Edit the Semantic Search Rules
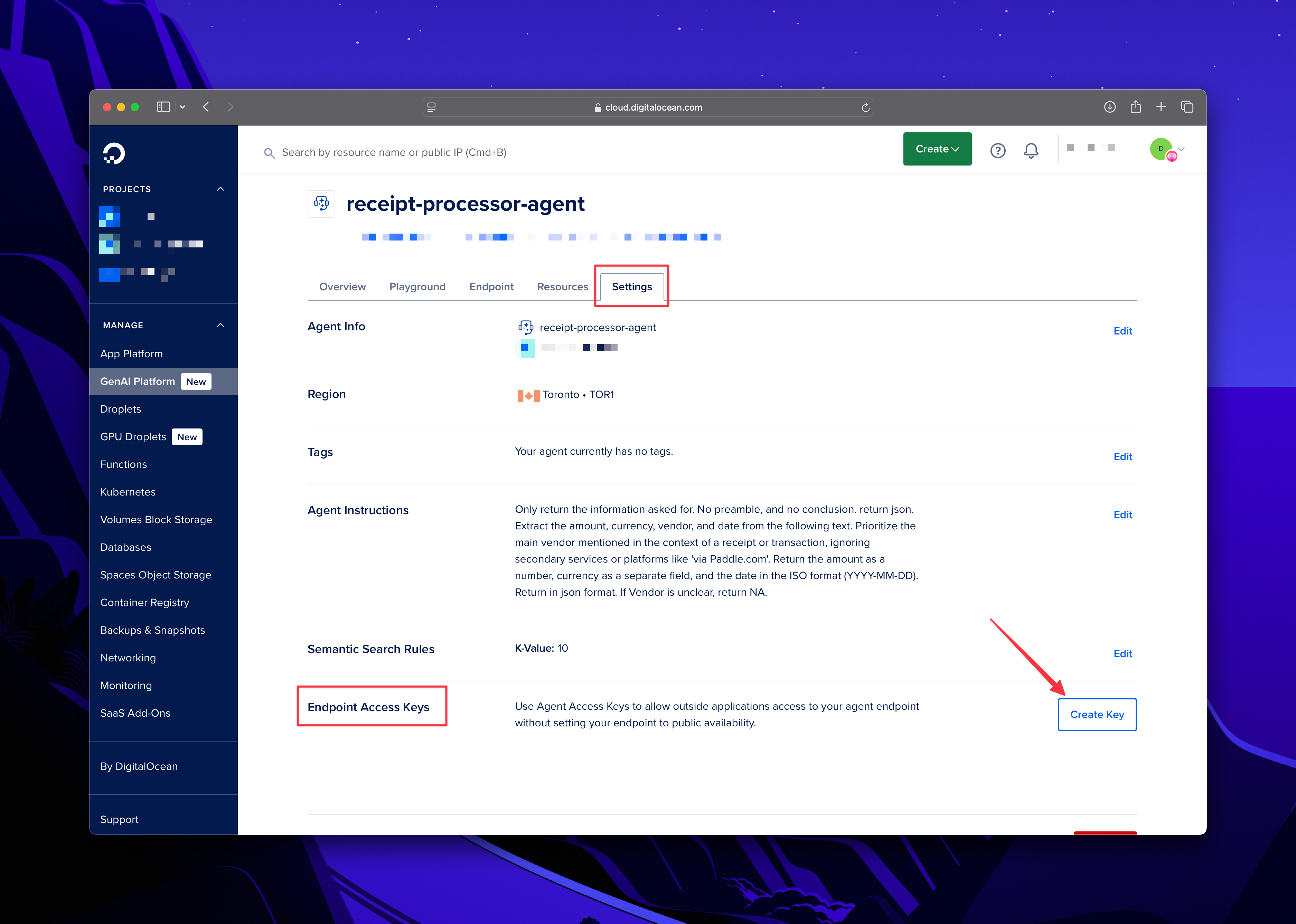Screen dimensions: 1296x924 point(1123,654)
